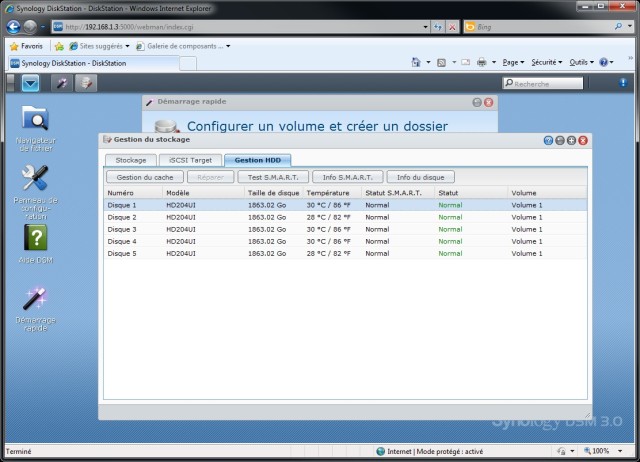Sort by the Numéro column header
Image resolution: width=640 pixels, height=462 pixels.
coord(133,193)
